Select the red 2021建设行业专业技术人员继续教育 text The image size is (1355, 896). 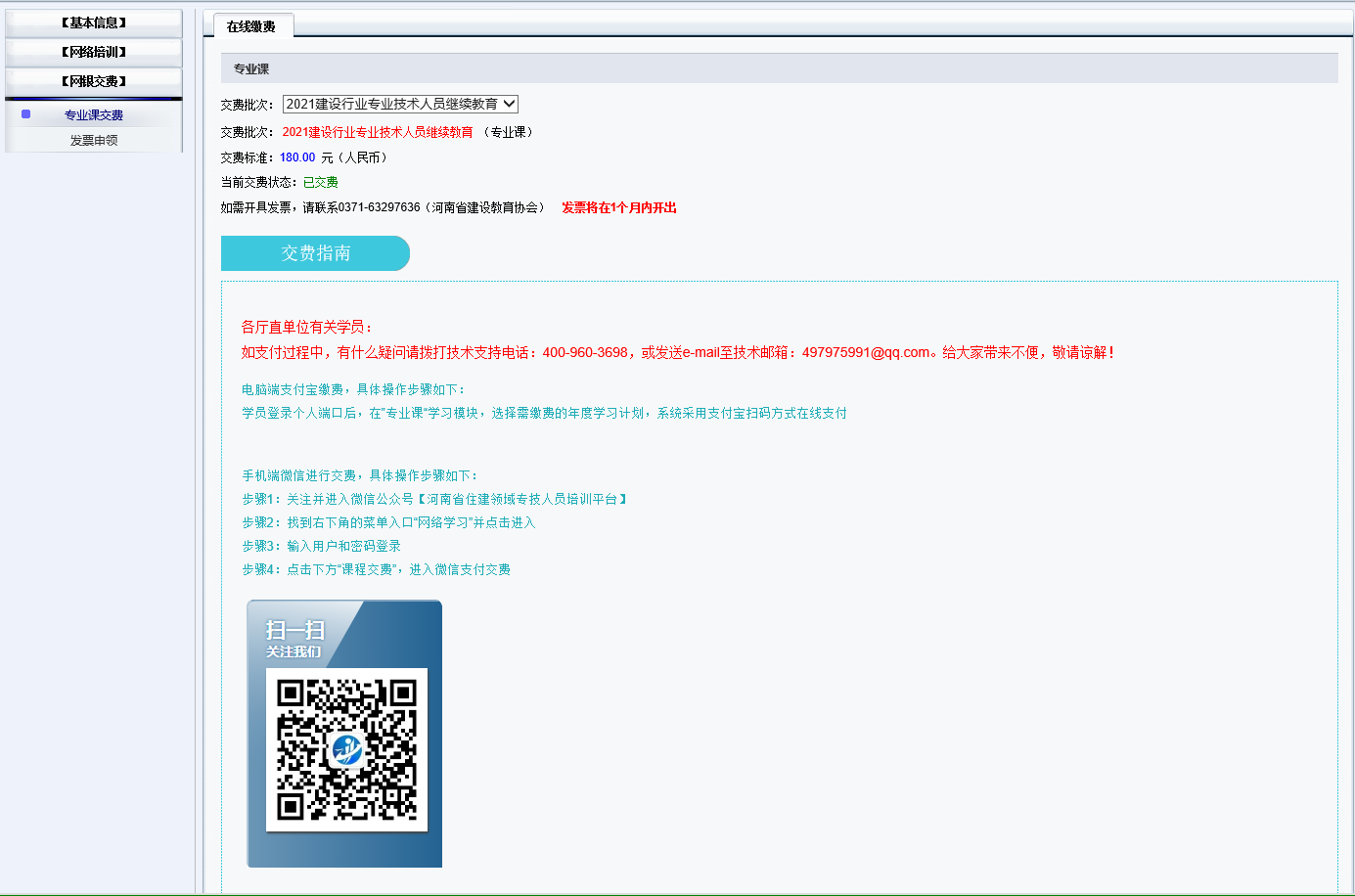[x=378, y=132]
